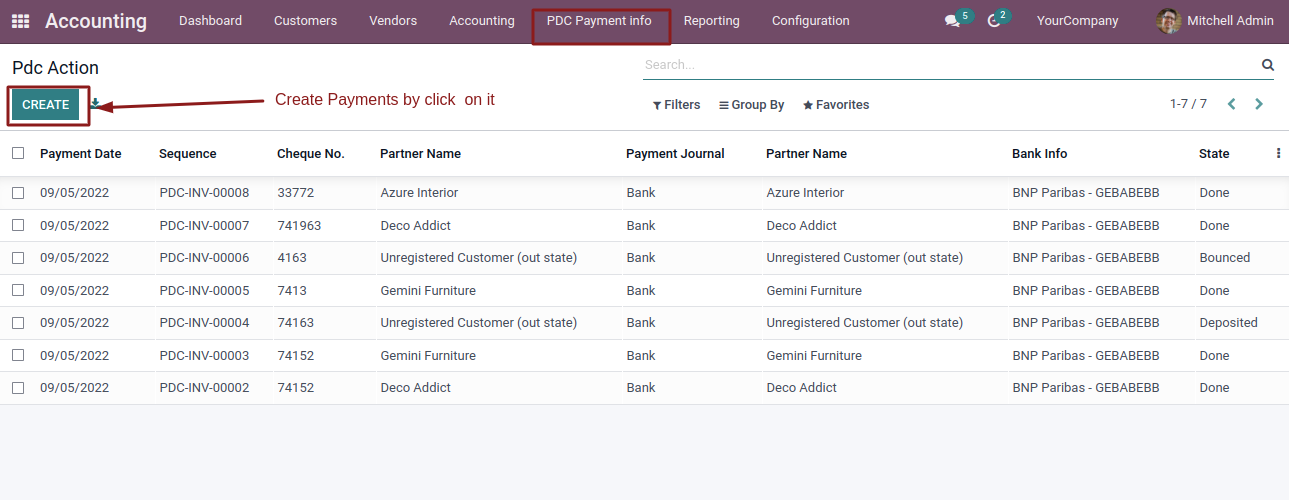Click the Accounting app title
Screen dimensions: 1289x500
(x=96, y=21)
